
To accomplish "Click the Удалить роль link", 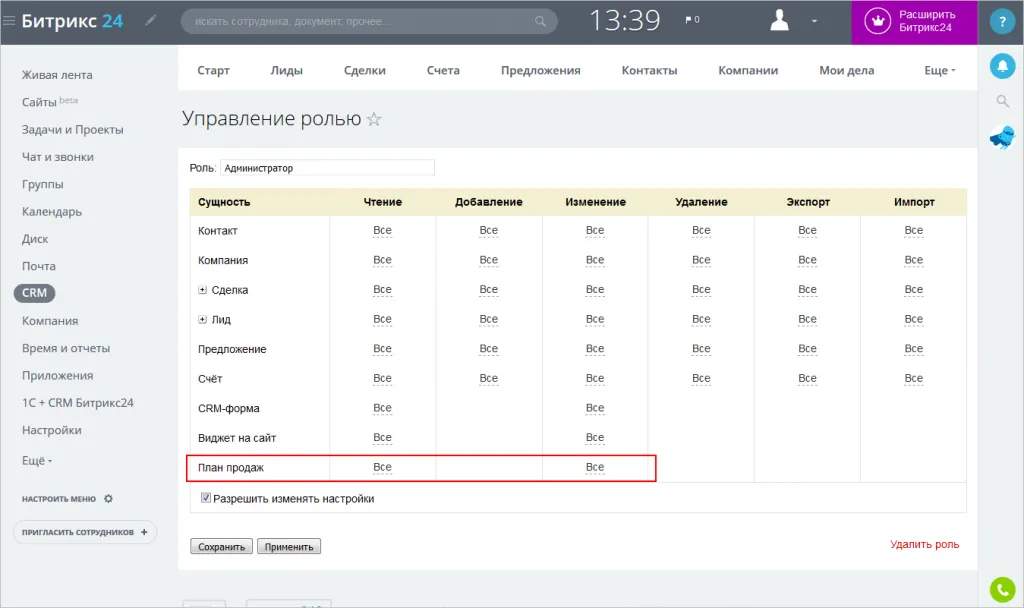I will coord(924,545).
